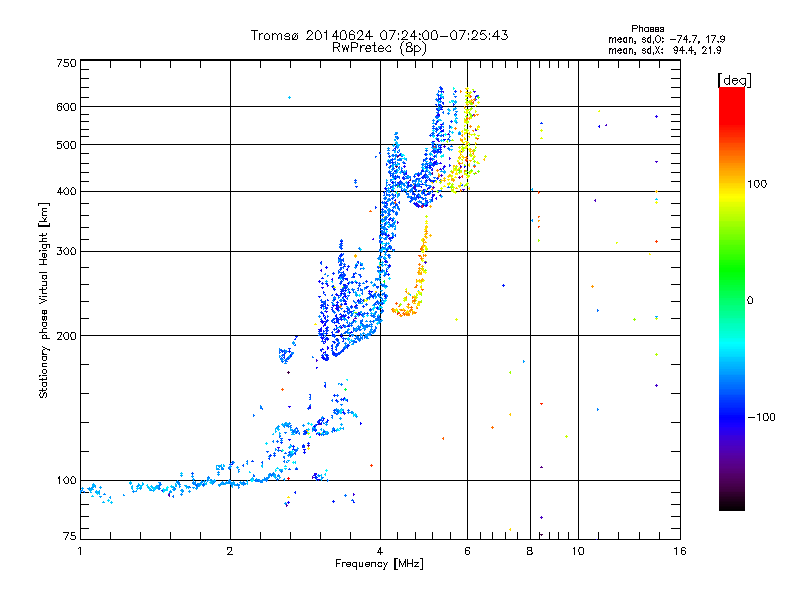Select the 'mean, sd,X: 94.4, 21.9' text
This screenshot has height=600, width=800.
pyautogui.click(x=664, y=50)
